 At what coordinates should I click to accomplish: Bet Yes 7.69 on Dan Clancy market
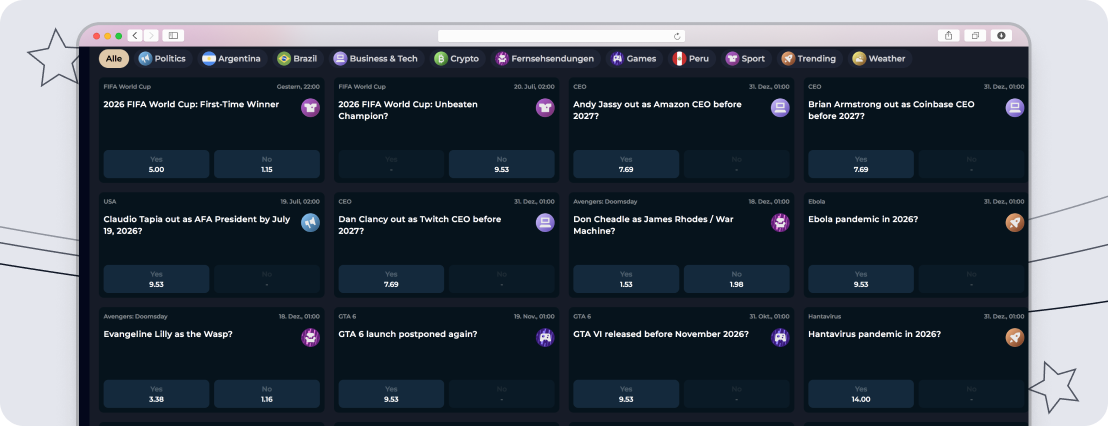[391, 279]
